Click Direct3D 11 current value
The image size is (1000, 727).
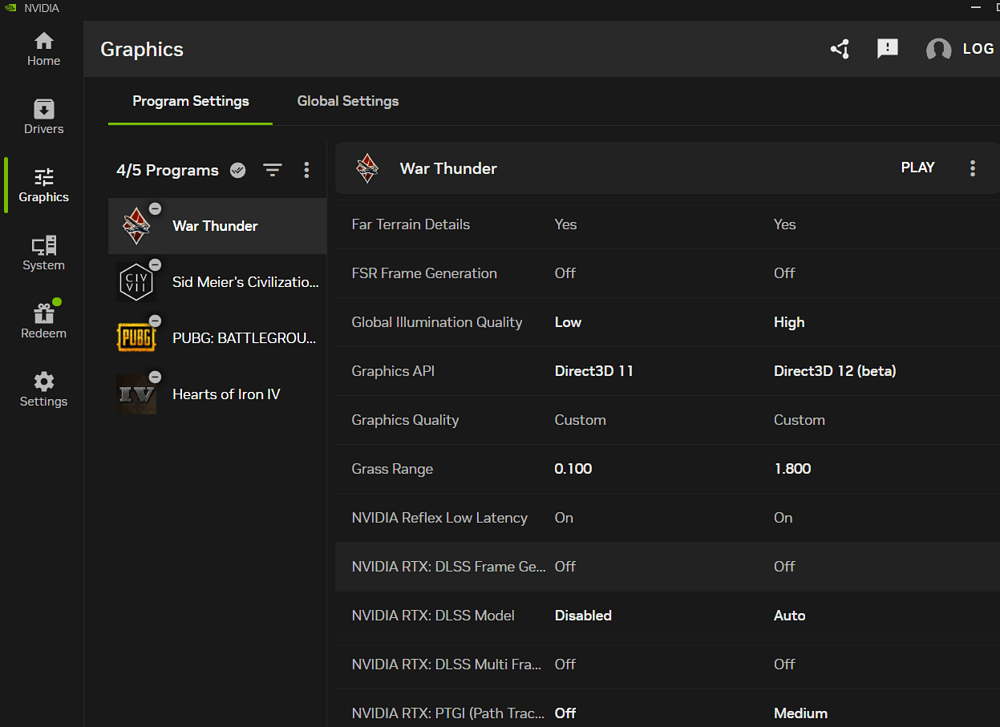pos(594,371)
